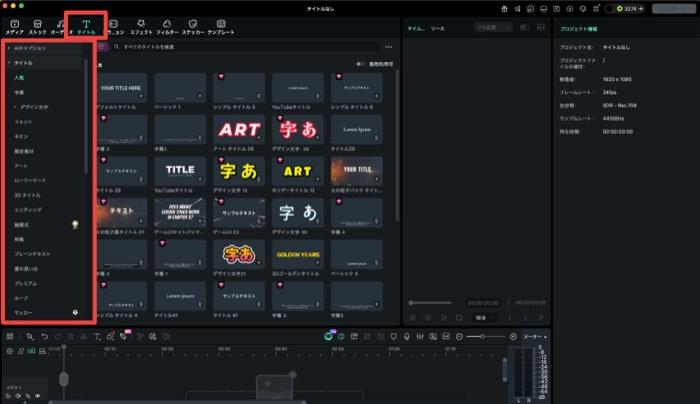700x404 pixels.
Task: Click the 3274 credits plus button
Action: tap(641, 8)
